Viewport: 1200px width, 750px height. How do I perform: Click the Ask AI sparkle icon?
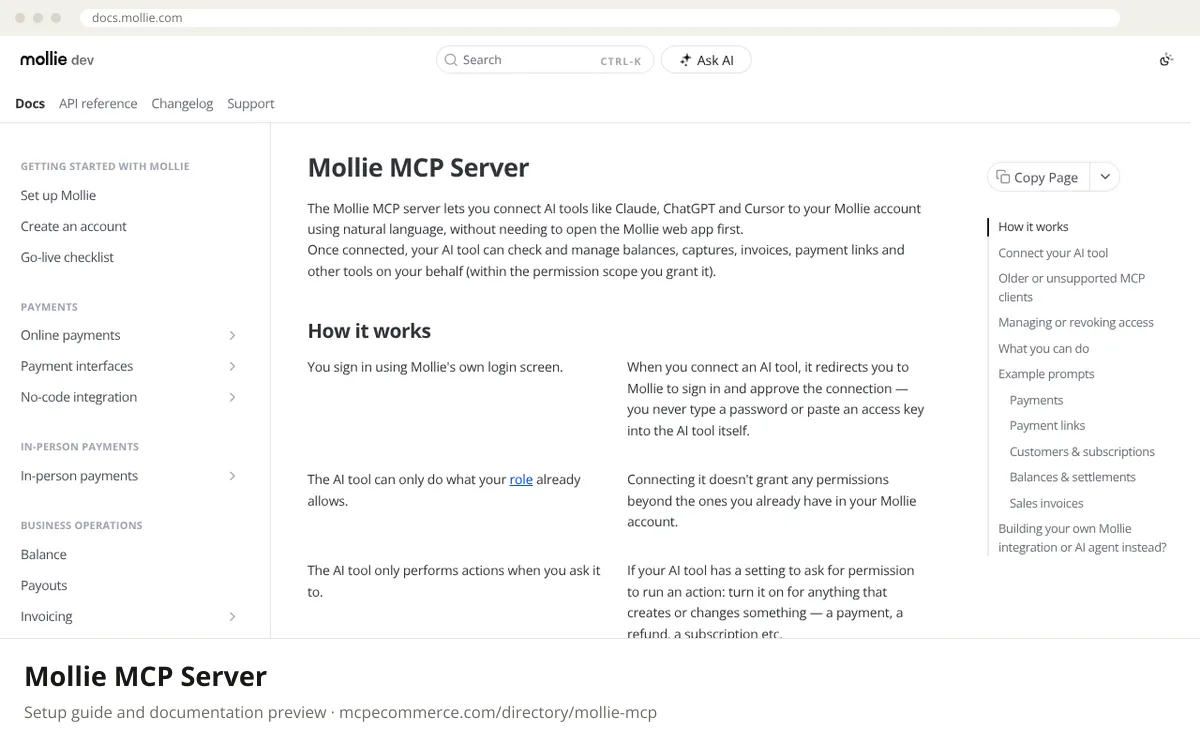point(685,60)
